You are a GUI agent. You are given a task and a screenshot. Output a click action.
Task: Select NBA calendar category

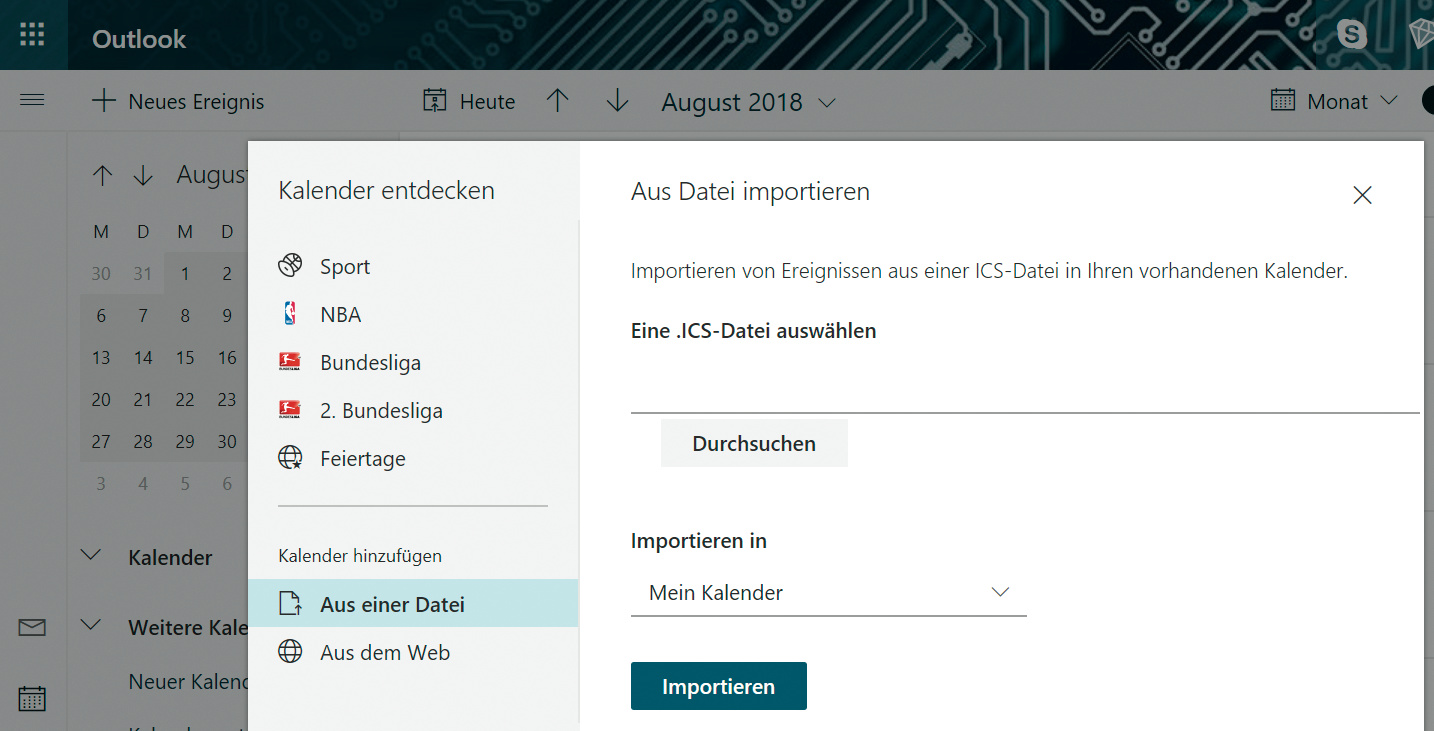click(340, 315)
